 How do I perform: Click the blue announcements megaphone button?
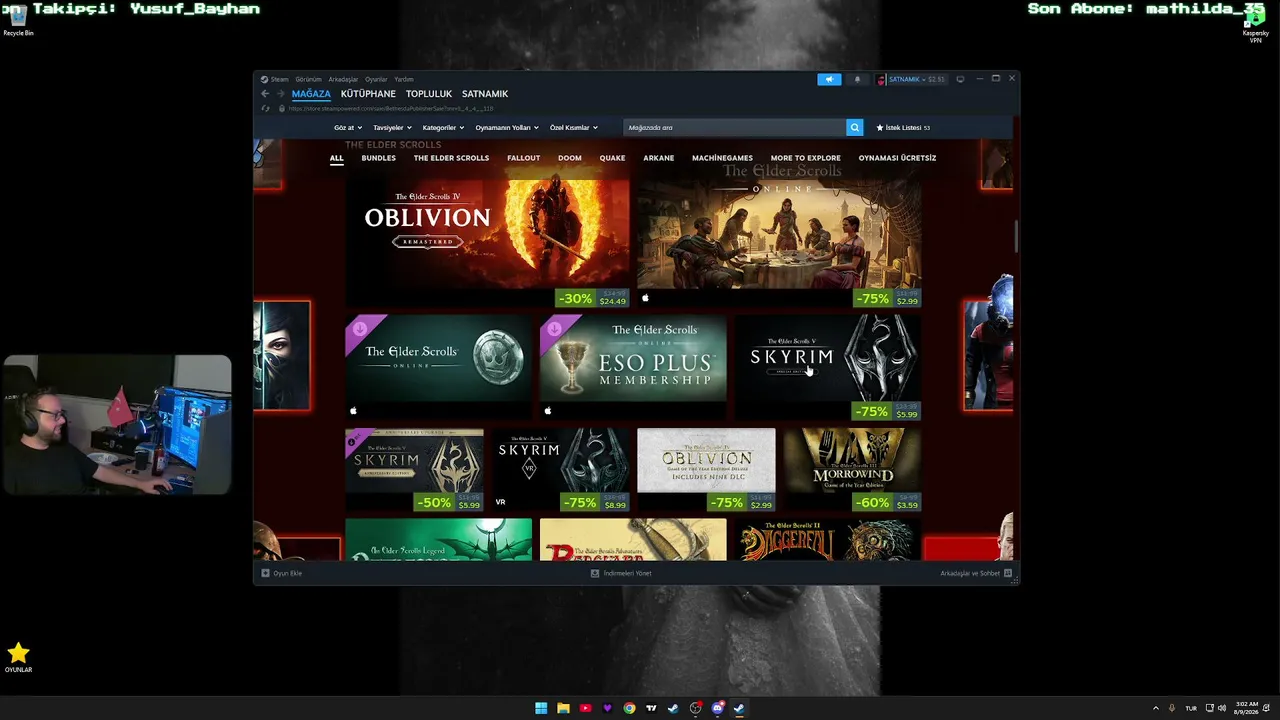[x=829, y=79]
